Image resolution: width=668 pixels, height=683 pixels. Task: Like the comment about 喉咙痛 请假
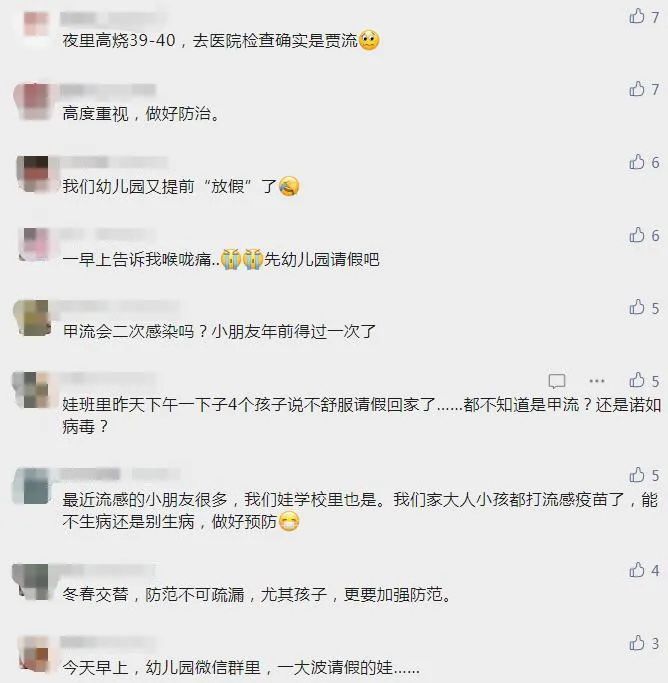[x=637, y=235]
